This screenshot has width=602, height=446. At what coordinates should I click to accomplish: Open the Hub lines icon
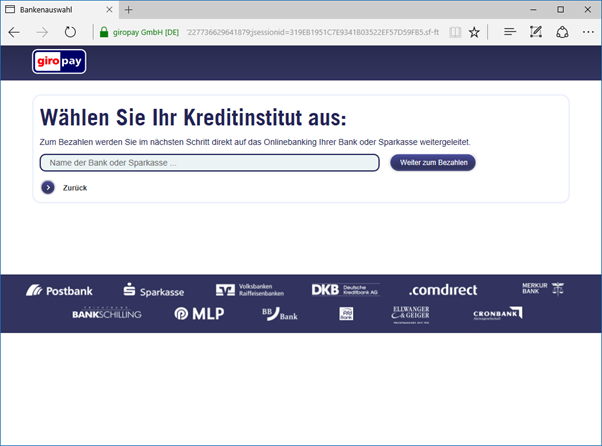[x=510, y=32]
